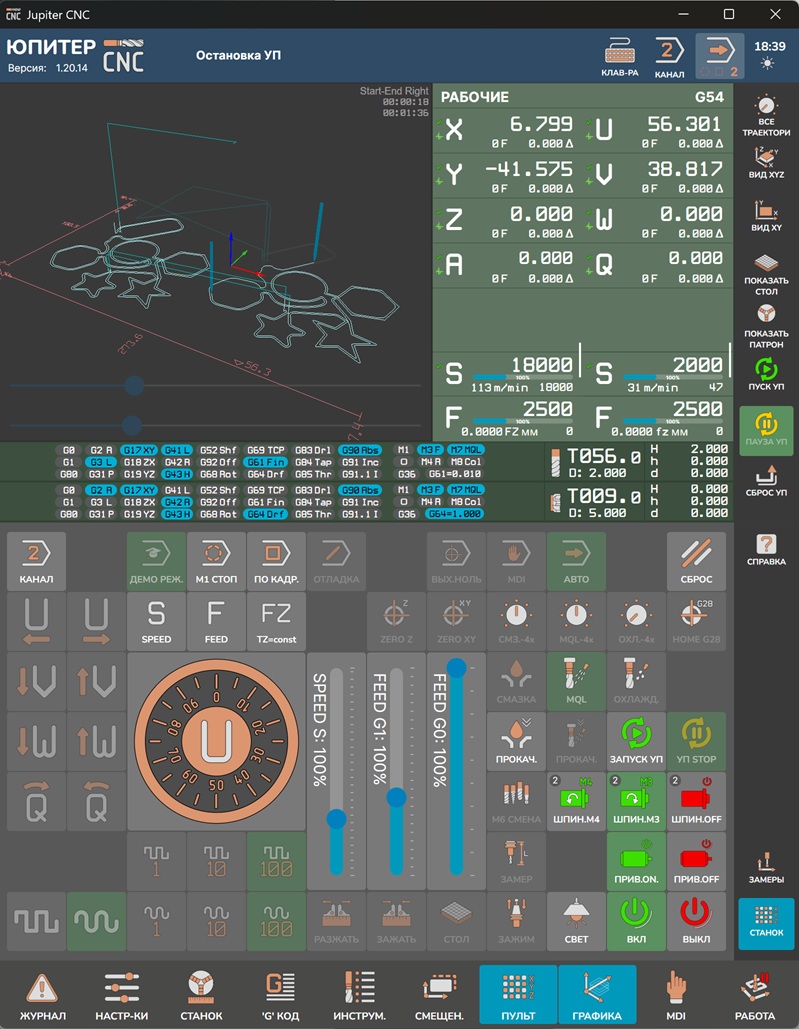Viewport: 799px width, 1029px height.
Task: Toggle the MQL lubrication button
Action: click(x=576, y=682)
